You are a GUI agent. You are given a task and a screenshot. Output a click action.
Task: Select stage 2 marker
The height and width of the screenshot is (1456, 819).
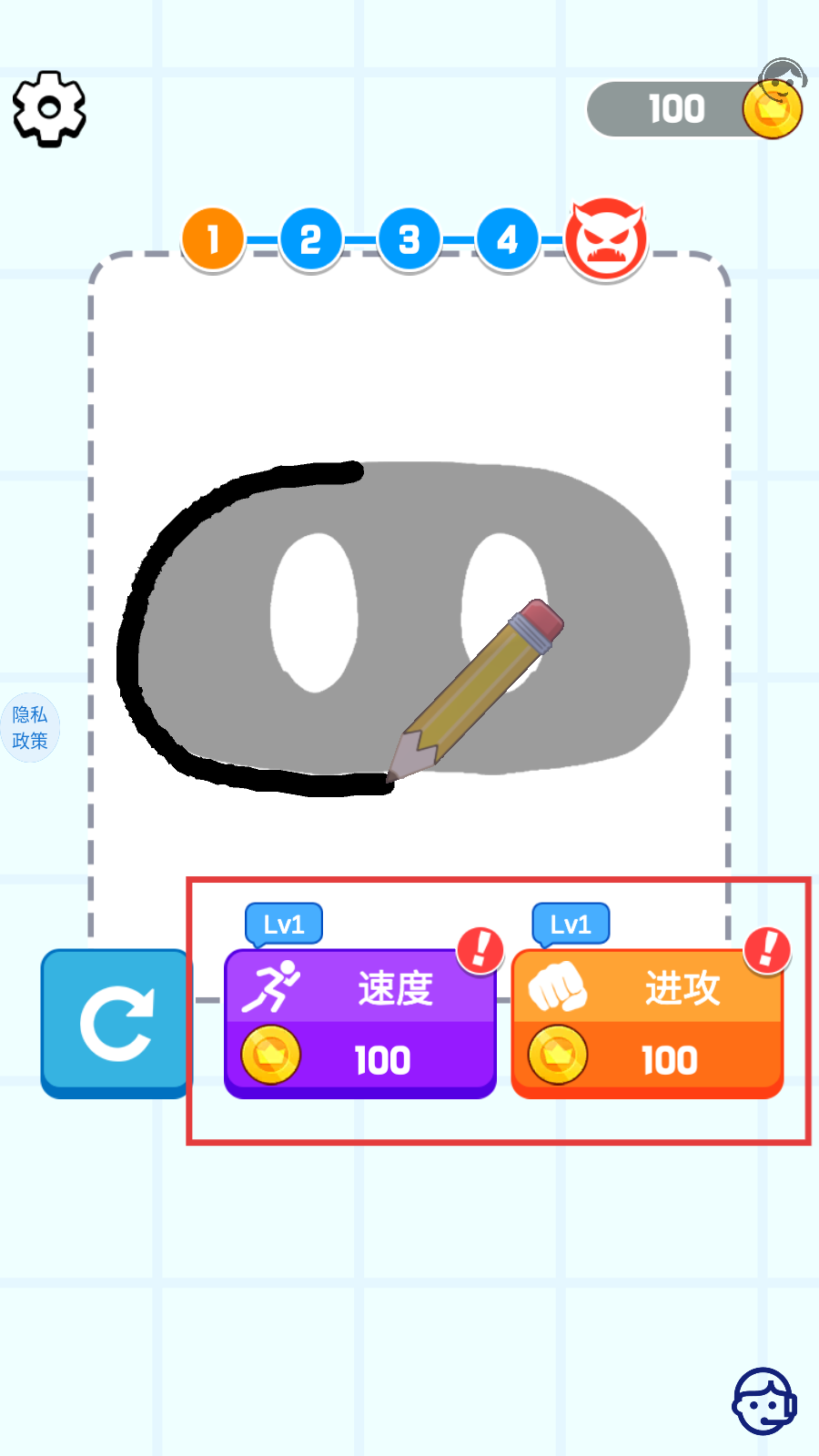click(x=311, y=240)
